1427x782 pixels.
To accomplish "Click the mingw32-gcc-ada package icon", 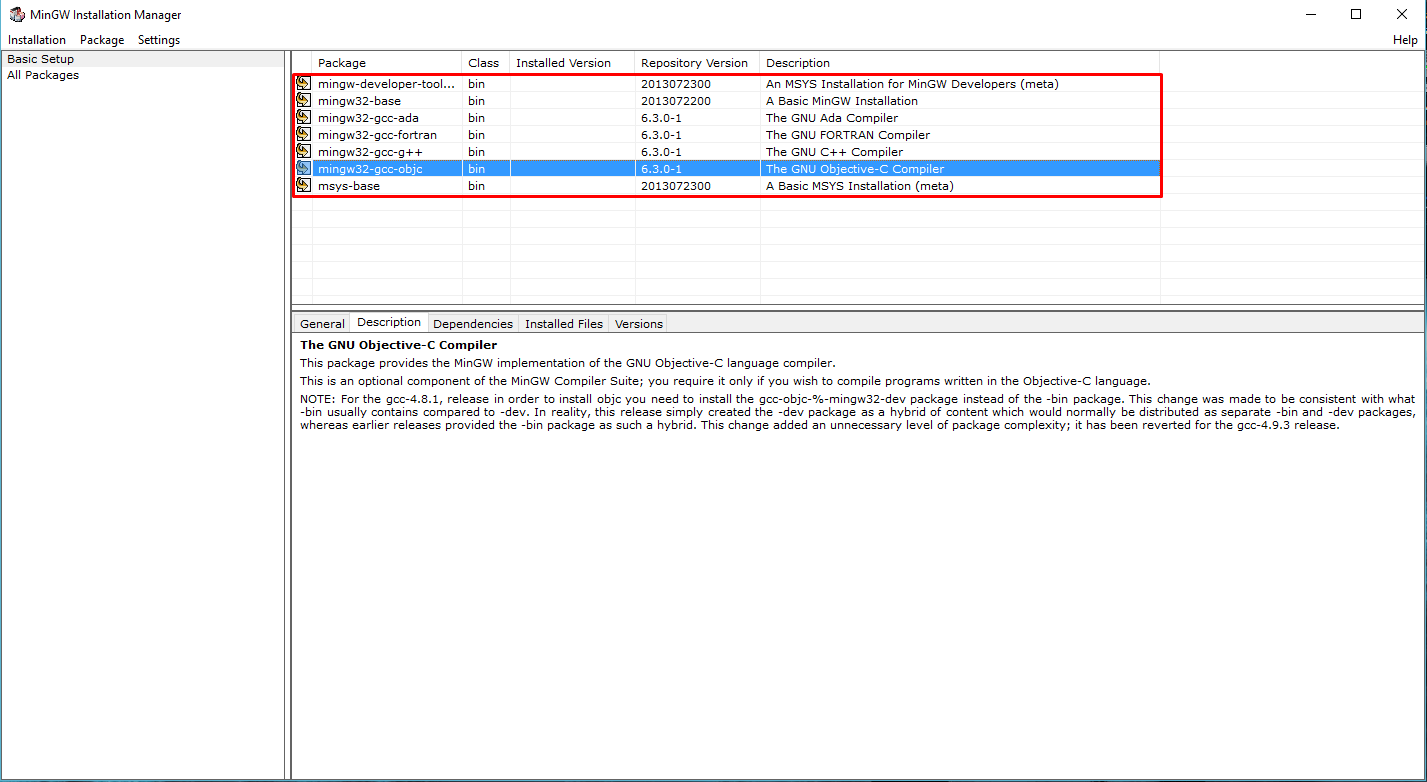I will (303, 118).
